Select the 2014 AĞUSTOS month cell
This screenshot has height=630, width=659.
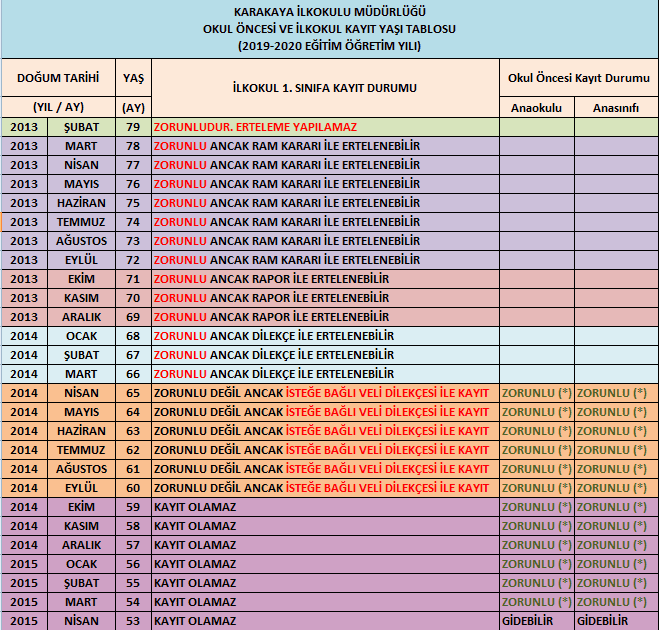click(81, 469)
